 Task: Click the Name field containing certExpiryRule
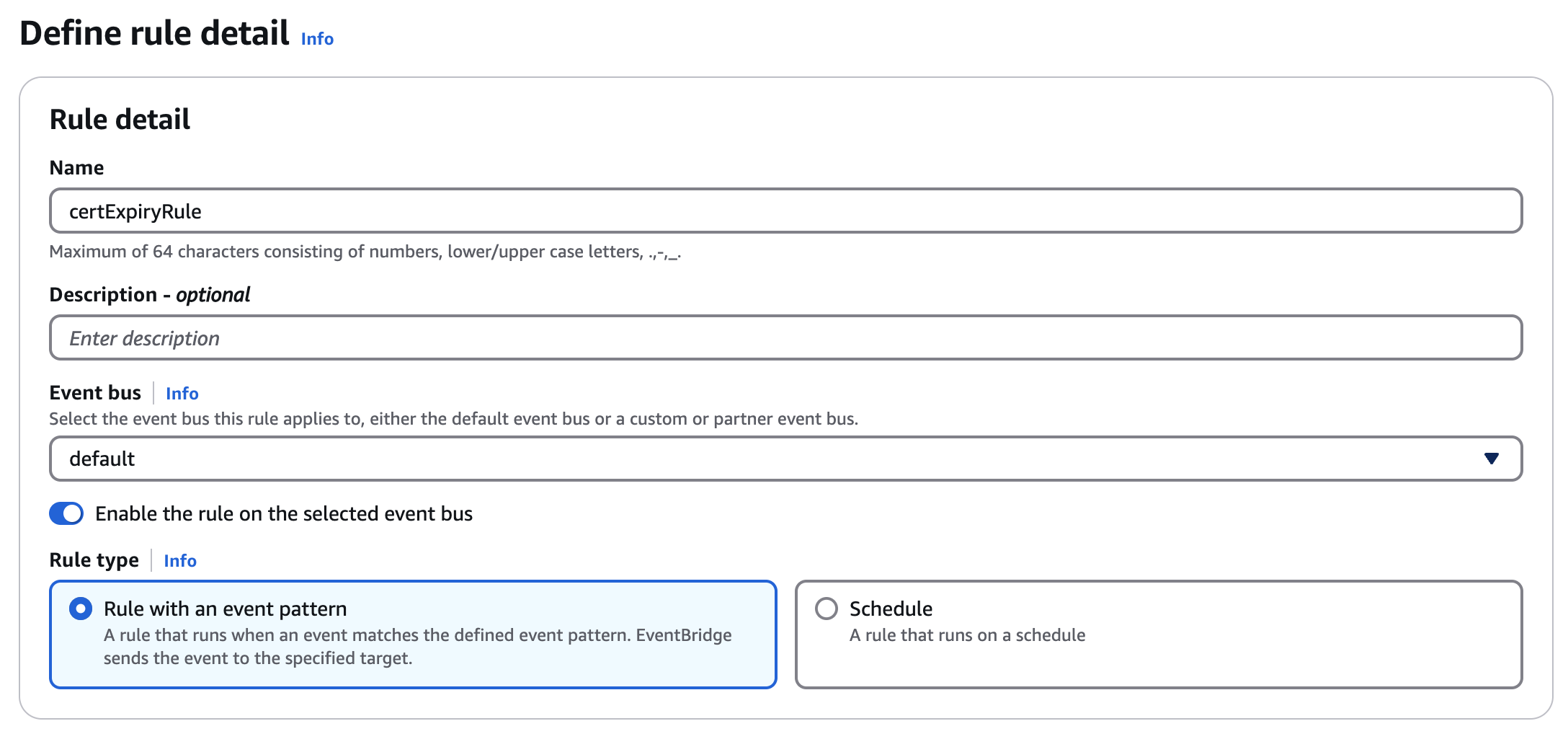tap(785, 211)
